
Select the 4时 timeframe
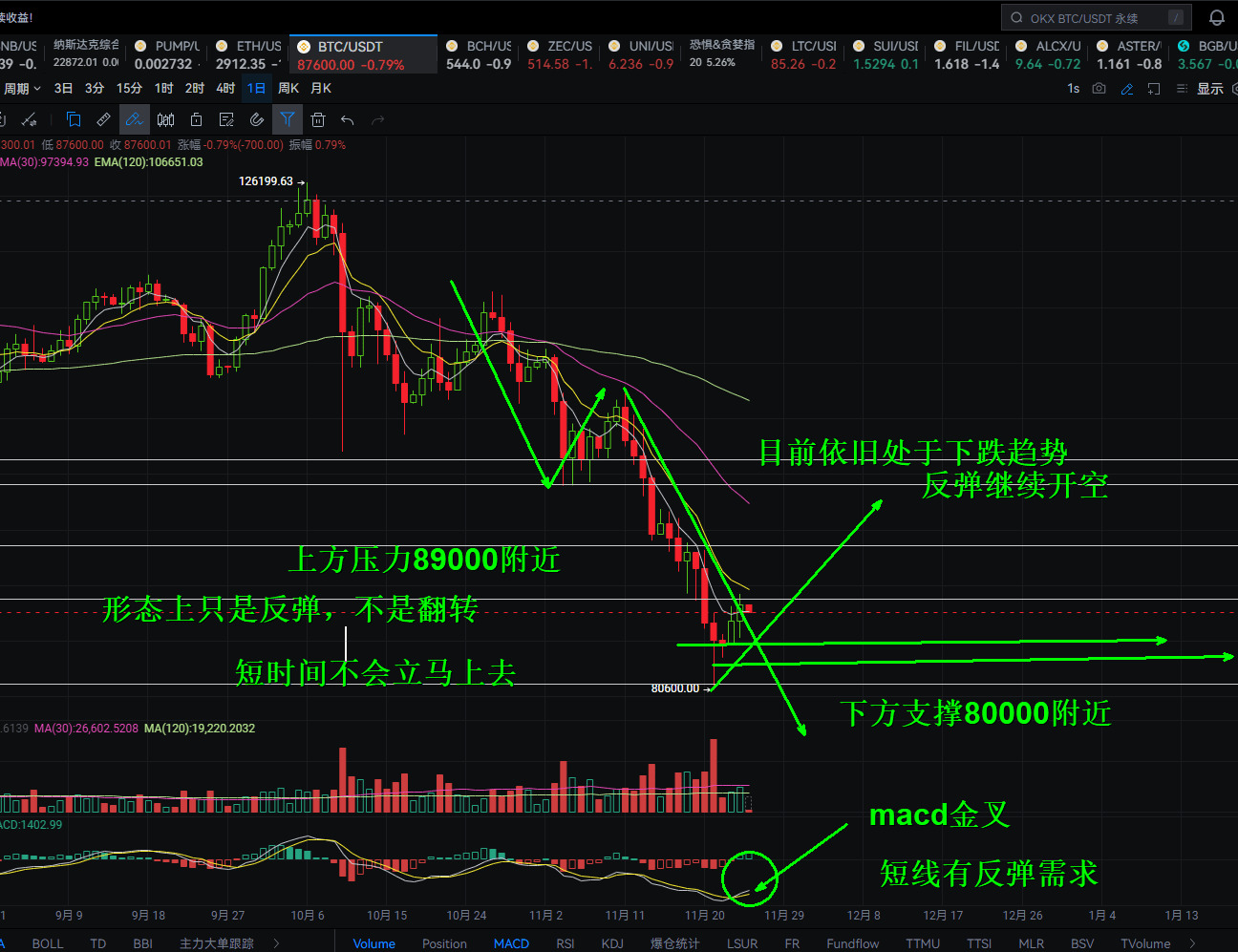pyautogui.click(x=225, y=88)
